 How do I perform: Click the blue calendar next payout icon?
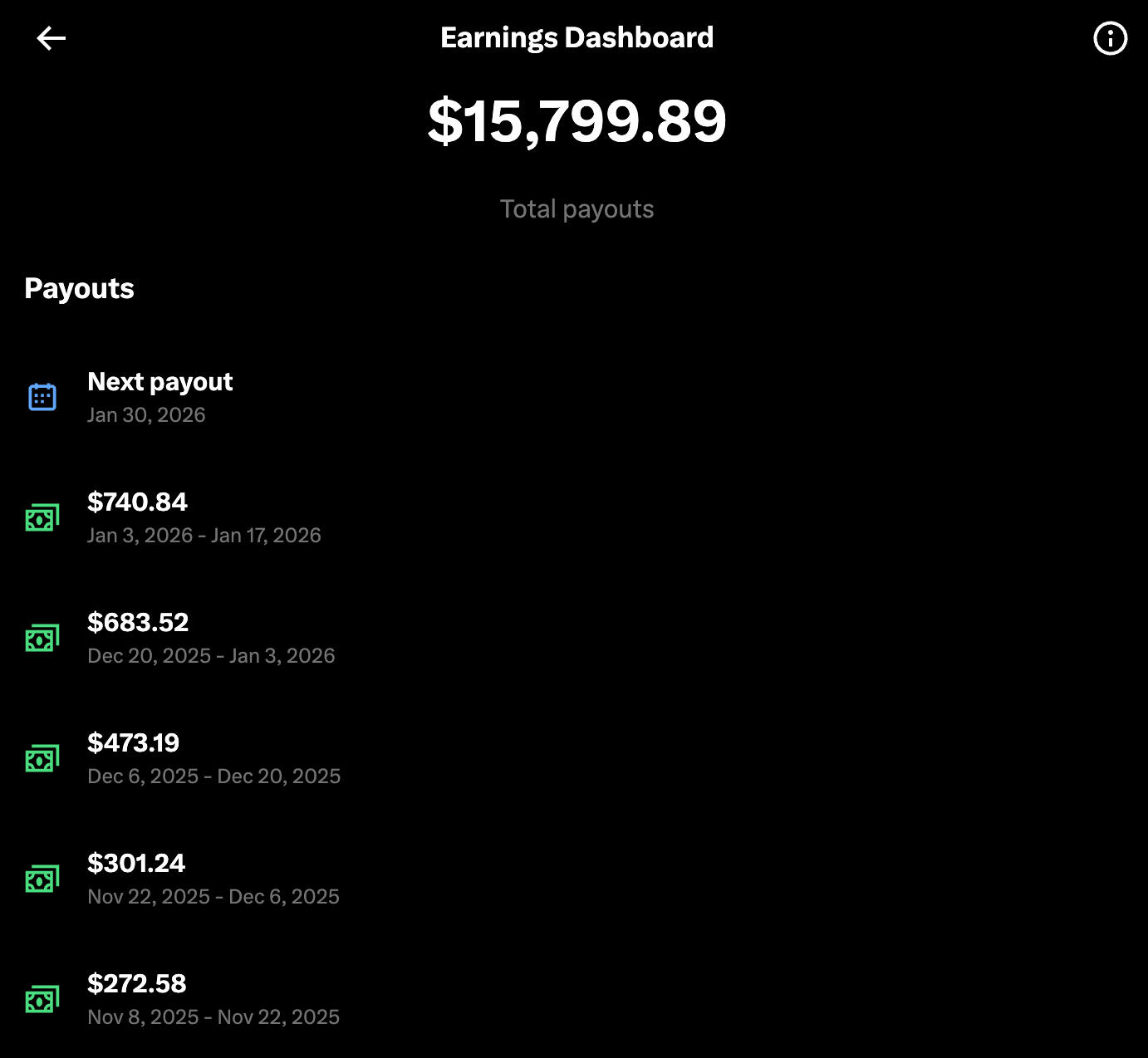[42, 397]
